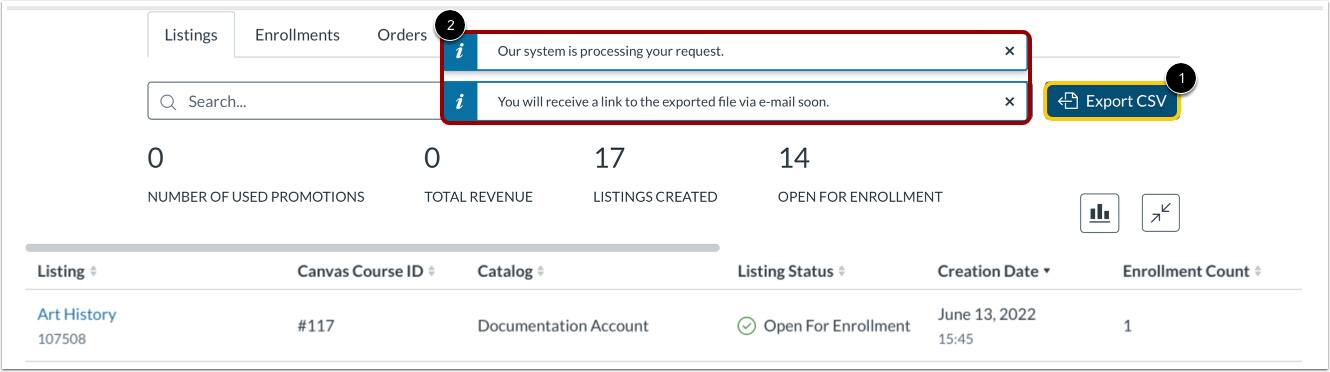
Task: Switch to the Orders tab
Action: (x=402, y=35)
